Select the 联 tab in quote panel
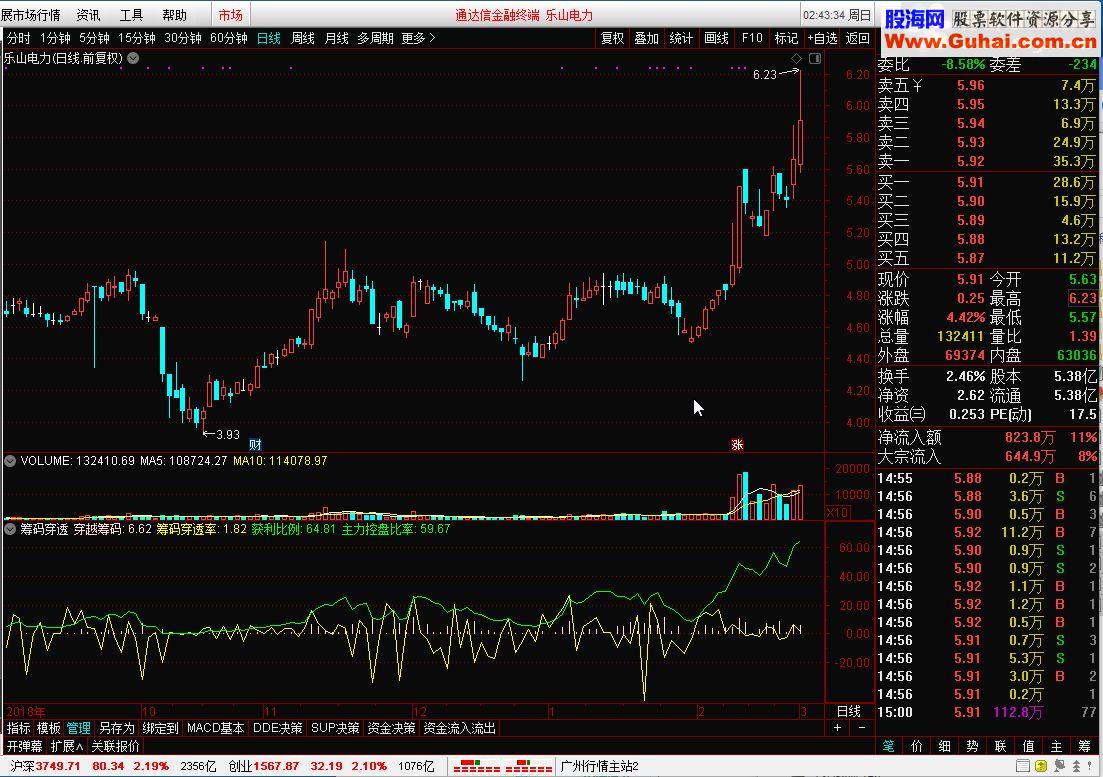 pyautogui.click(x=1001, y=745)
